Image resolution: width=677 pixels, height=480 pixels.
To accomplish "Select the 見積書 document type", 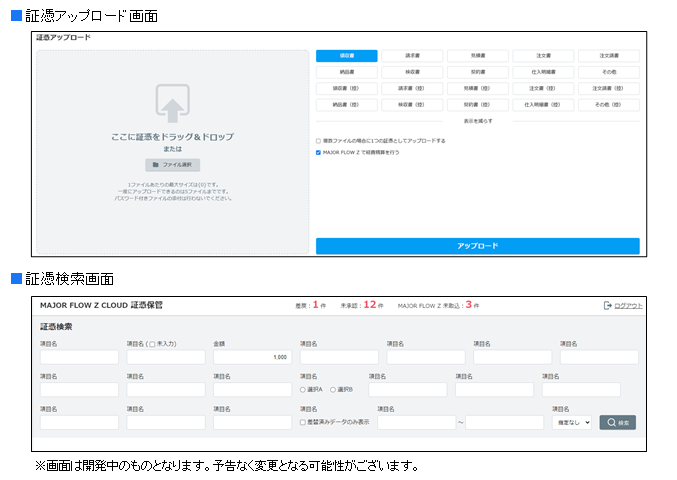I will [x=478, y=56].
